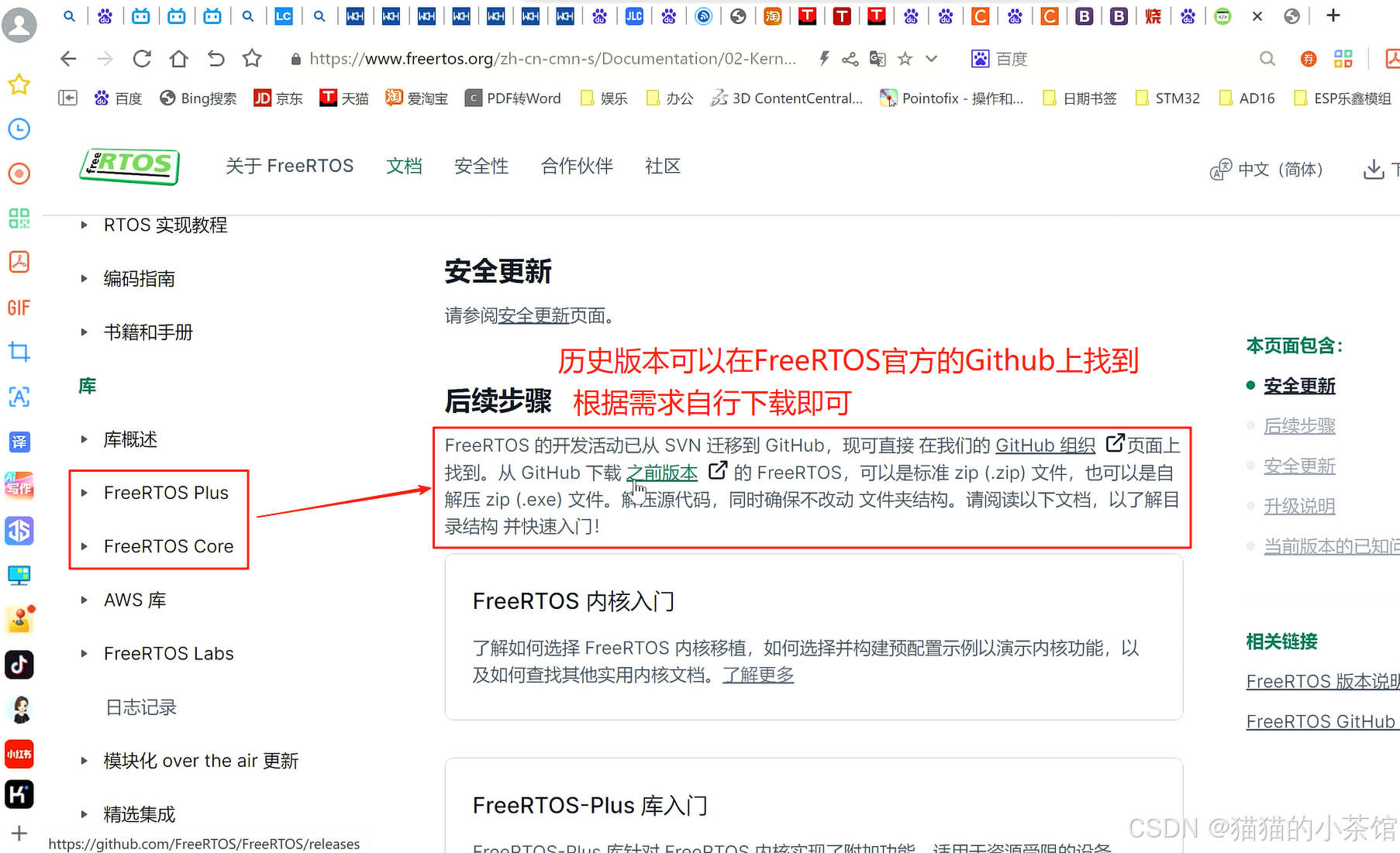Click the translate 译 icon in sidebar

click(x=19, y=442)
